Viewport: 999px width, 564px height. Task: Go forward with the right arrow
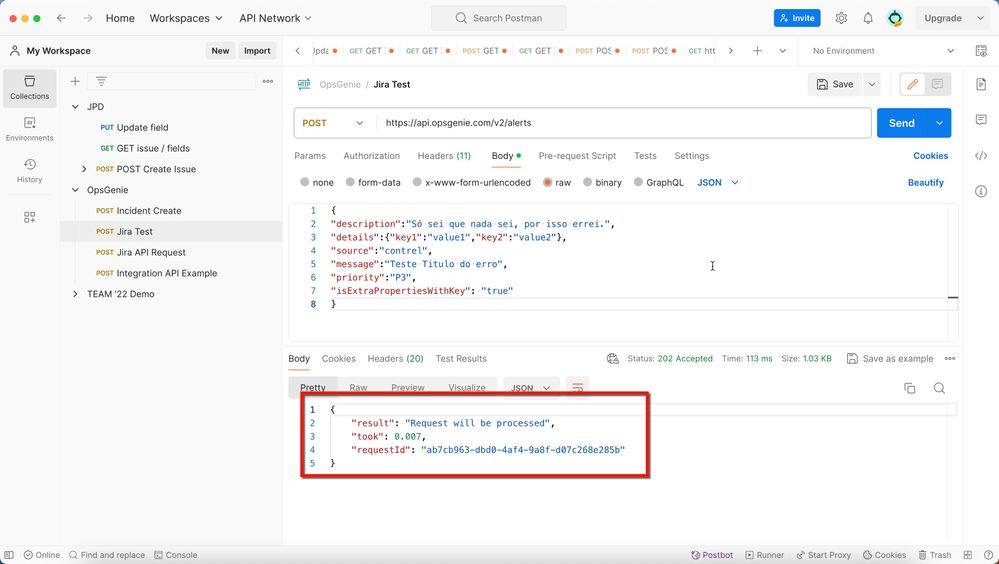tap(88, 18)
